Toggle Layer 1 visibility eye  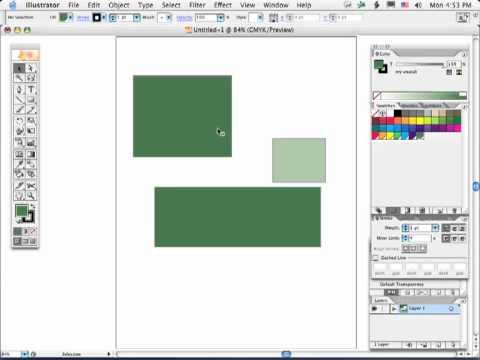(374, 309)
